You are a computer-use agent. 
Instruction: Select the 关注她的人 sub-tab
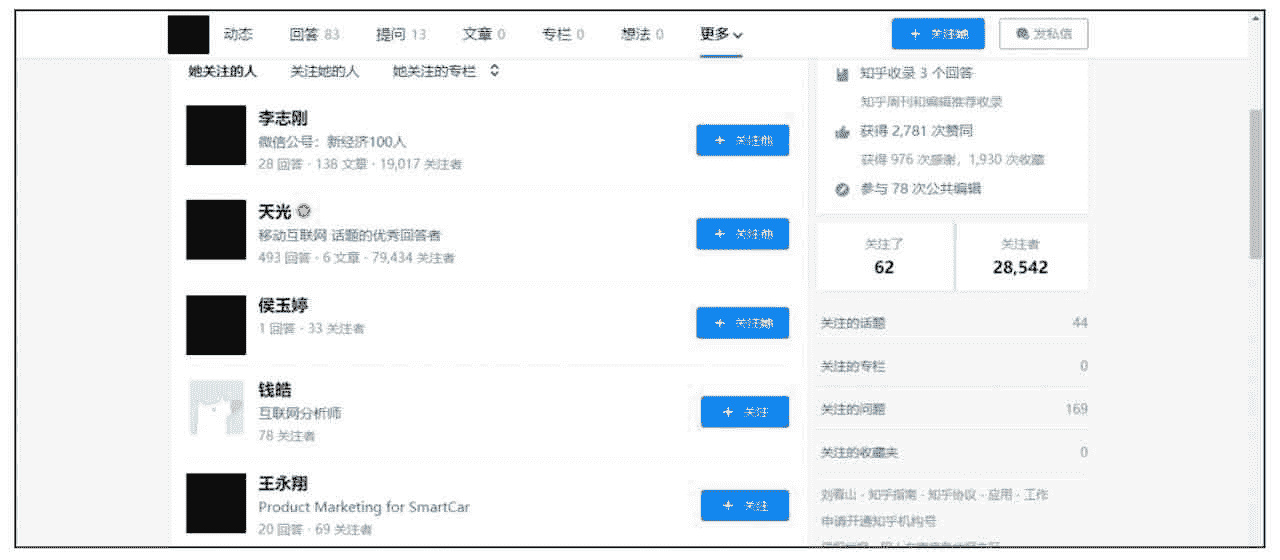pos(324,71)
